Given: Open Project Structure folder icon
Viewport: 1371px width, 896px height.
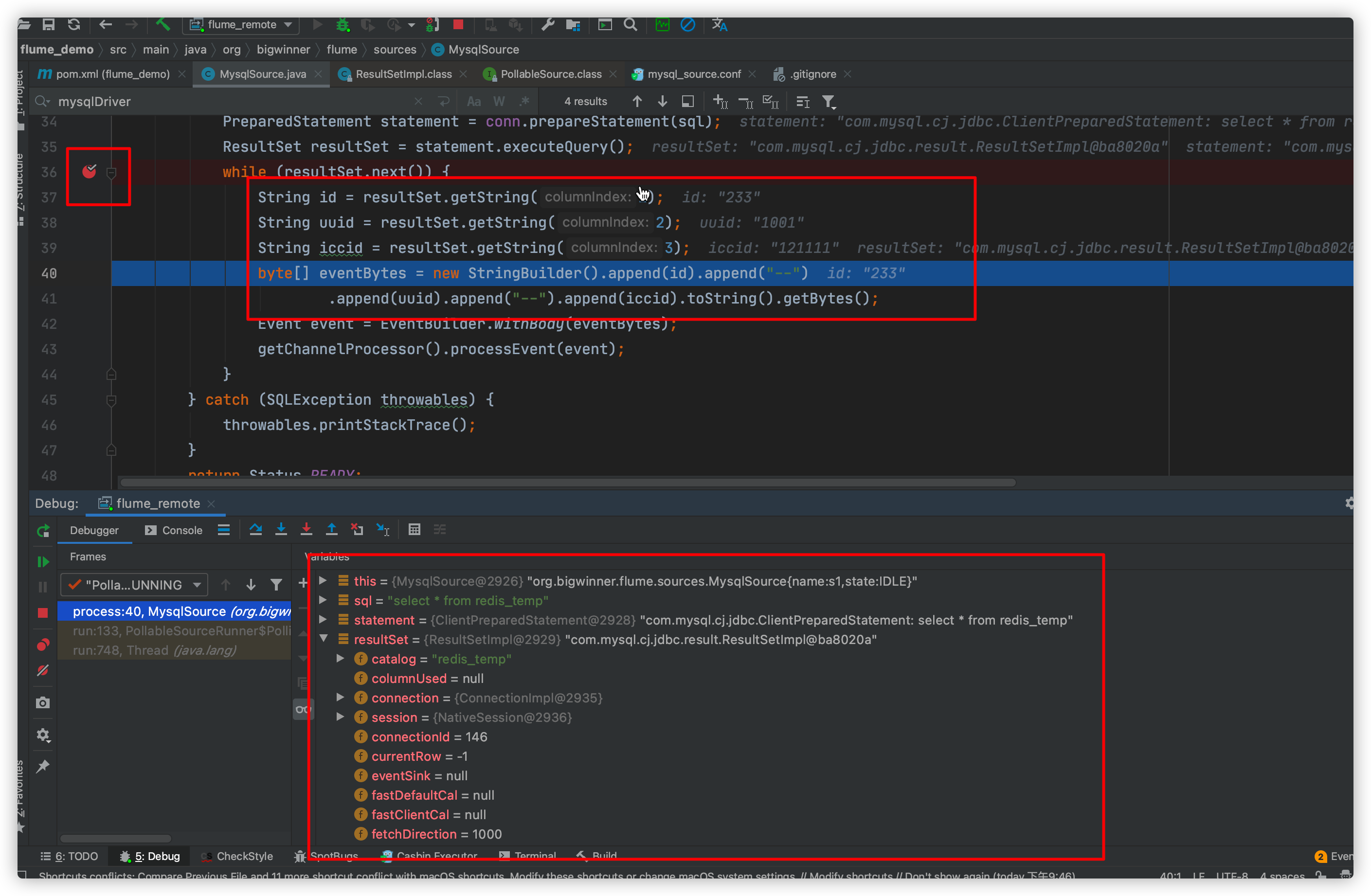Looking at the screenshot, I should tap(573, 24).
